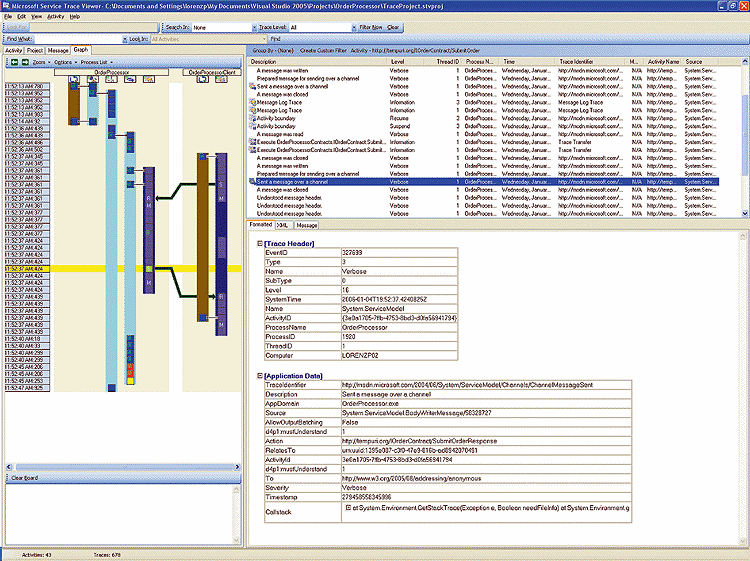
Task: Click Create Custom Filter
Action: click(323, 50)
